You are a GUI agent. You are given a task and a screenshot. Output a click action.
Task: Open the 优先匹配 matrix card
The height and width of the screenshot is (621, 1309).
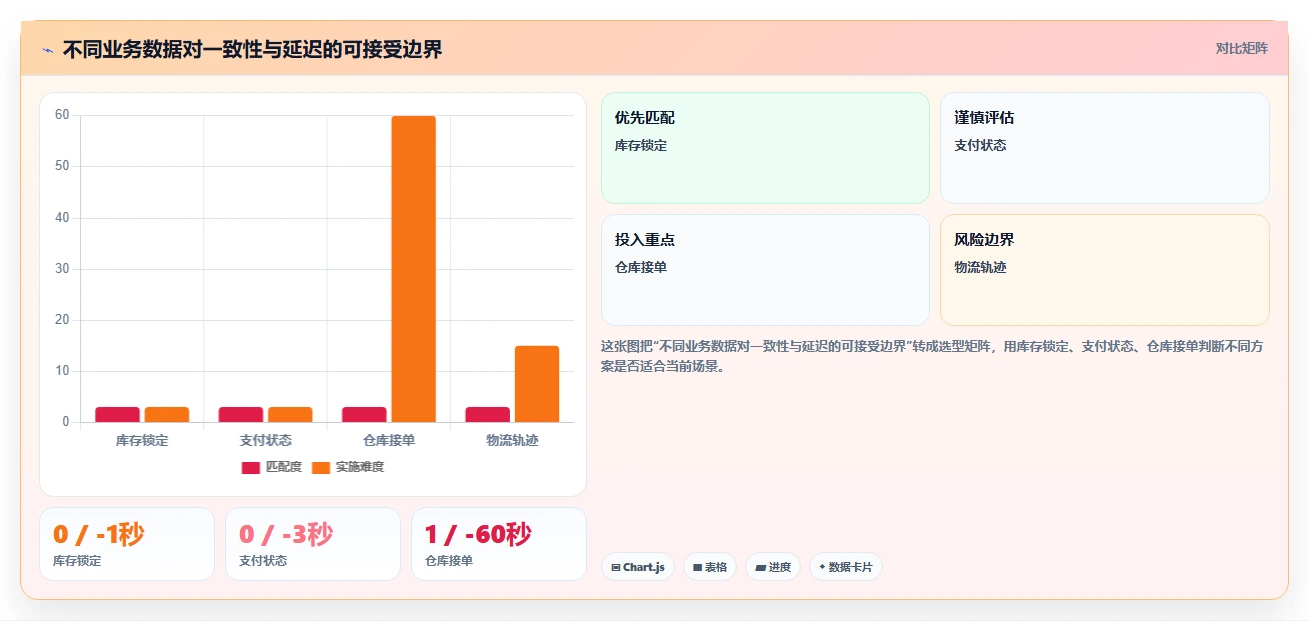click(x=765, y=148)
